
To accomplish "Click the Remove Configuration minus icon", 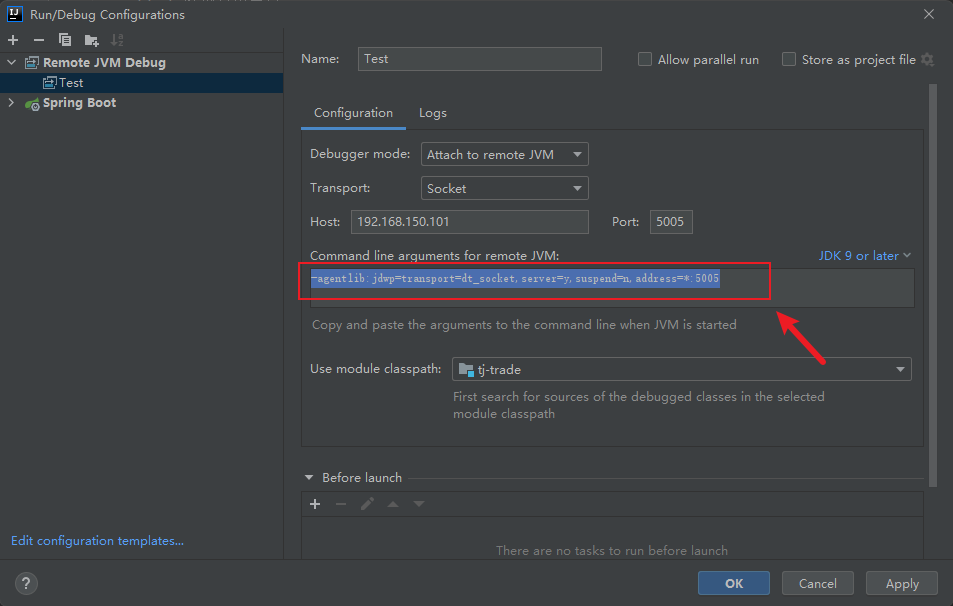I will click(x=39, y=40).
